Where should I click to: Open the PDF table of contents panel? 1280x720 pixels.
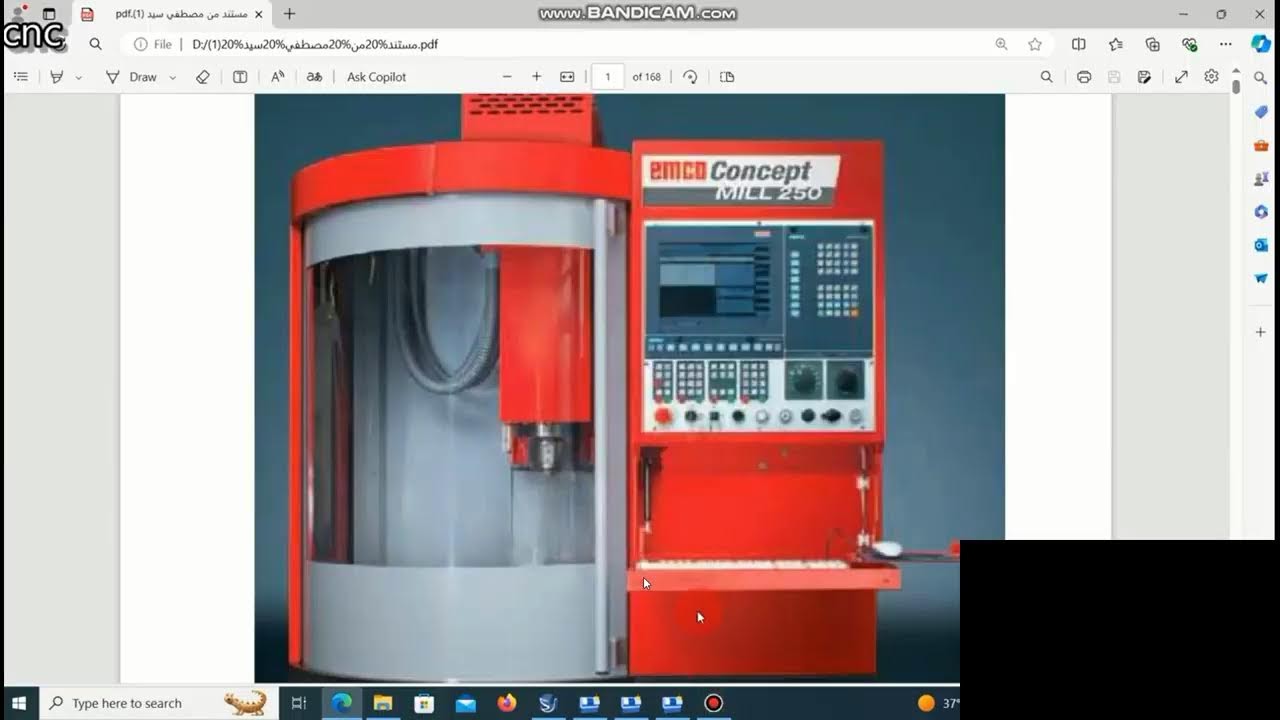pyautogui.click(x=21, y=77)
